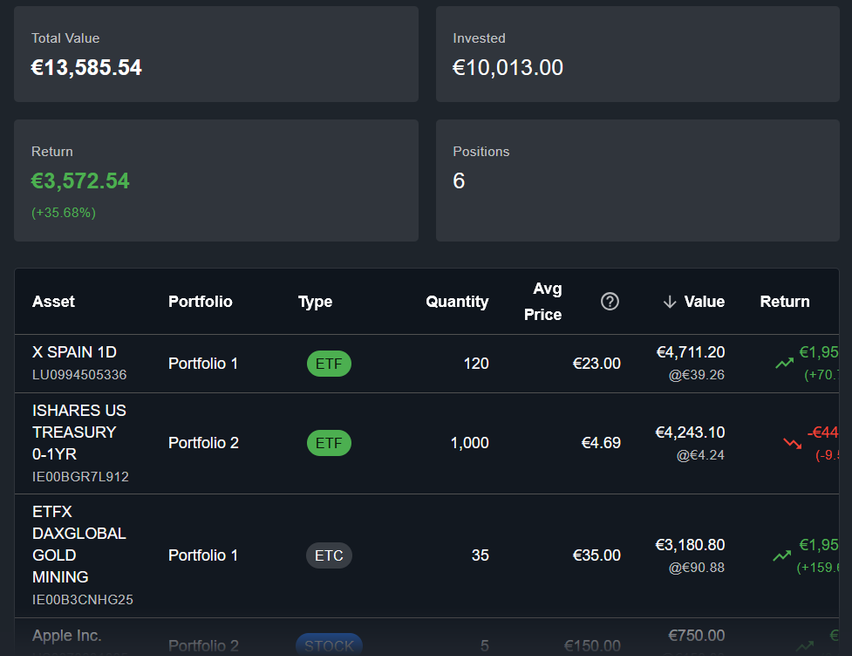
Task: Click the green trend arrow on gold mining row
Action: (x=785, y=555)
